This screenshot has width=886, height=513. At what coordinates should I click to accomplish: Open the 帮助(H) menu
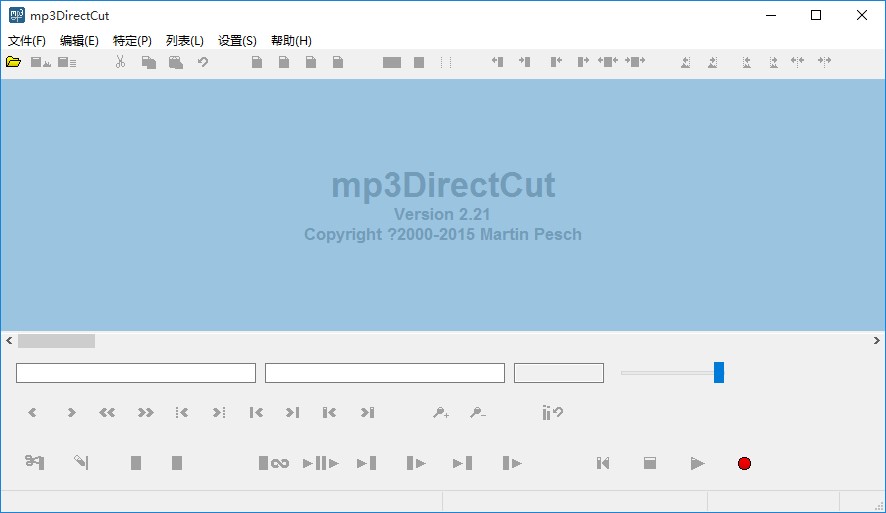(x=291, y=41)
